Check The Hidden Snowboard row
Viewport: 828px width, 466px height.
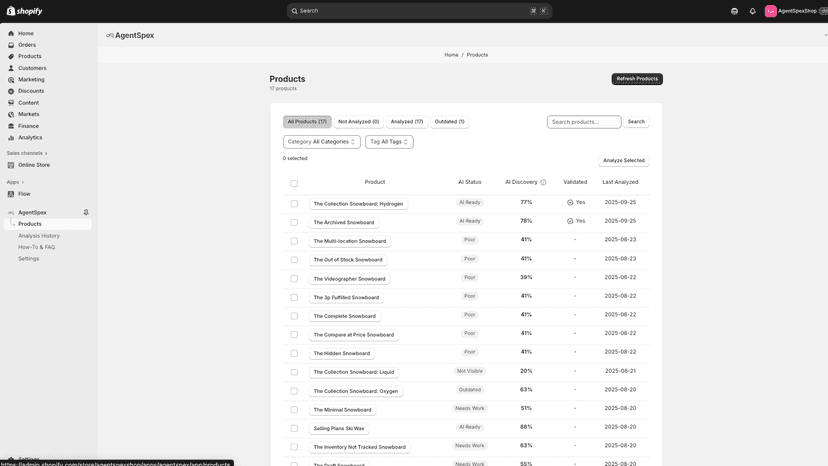pos(294,353)
